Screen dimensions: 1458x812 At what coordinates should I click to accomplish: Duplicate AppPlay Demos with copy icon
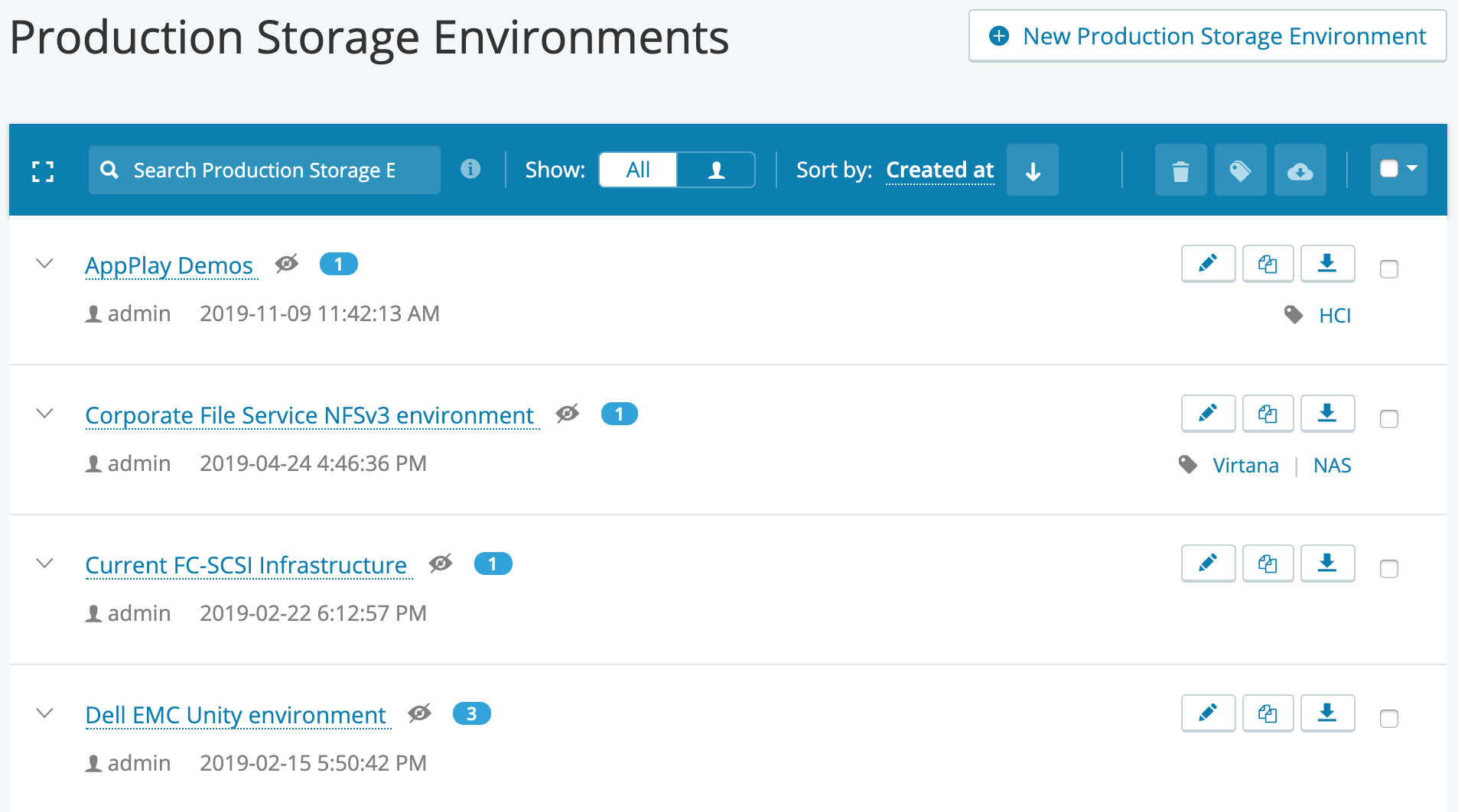pyautogui.click(x=1268, y=264)
